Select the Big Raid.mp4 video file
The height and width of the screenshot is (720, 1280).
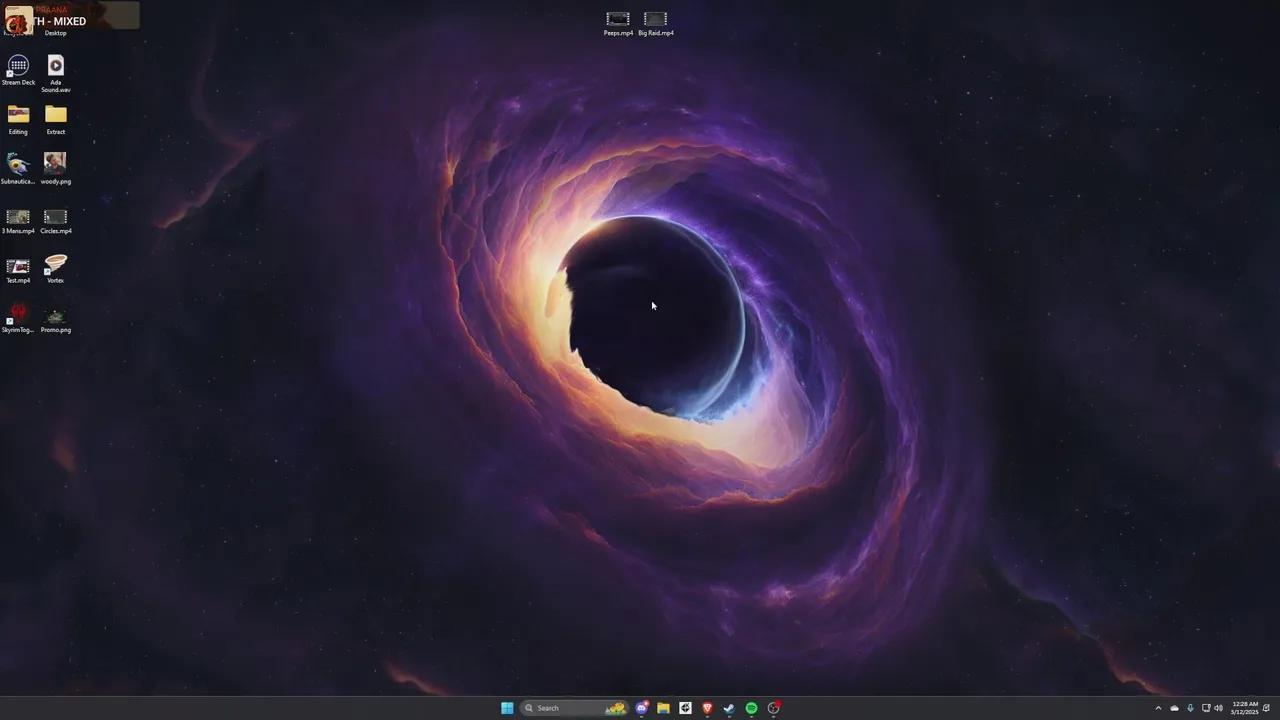pyautogui.click(x=656, y=20)
